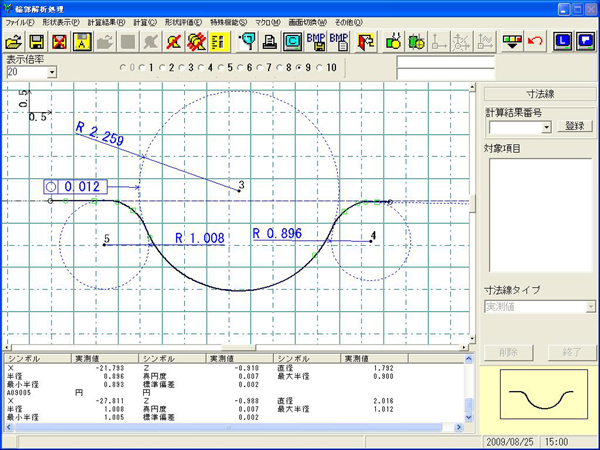600x450 pixels.
Task: Click the floppy icon labeled A
Action: [x=82, y=41]
